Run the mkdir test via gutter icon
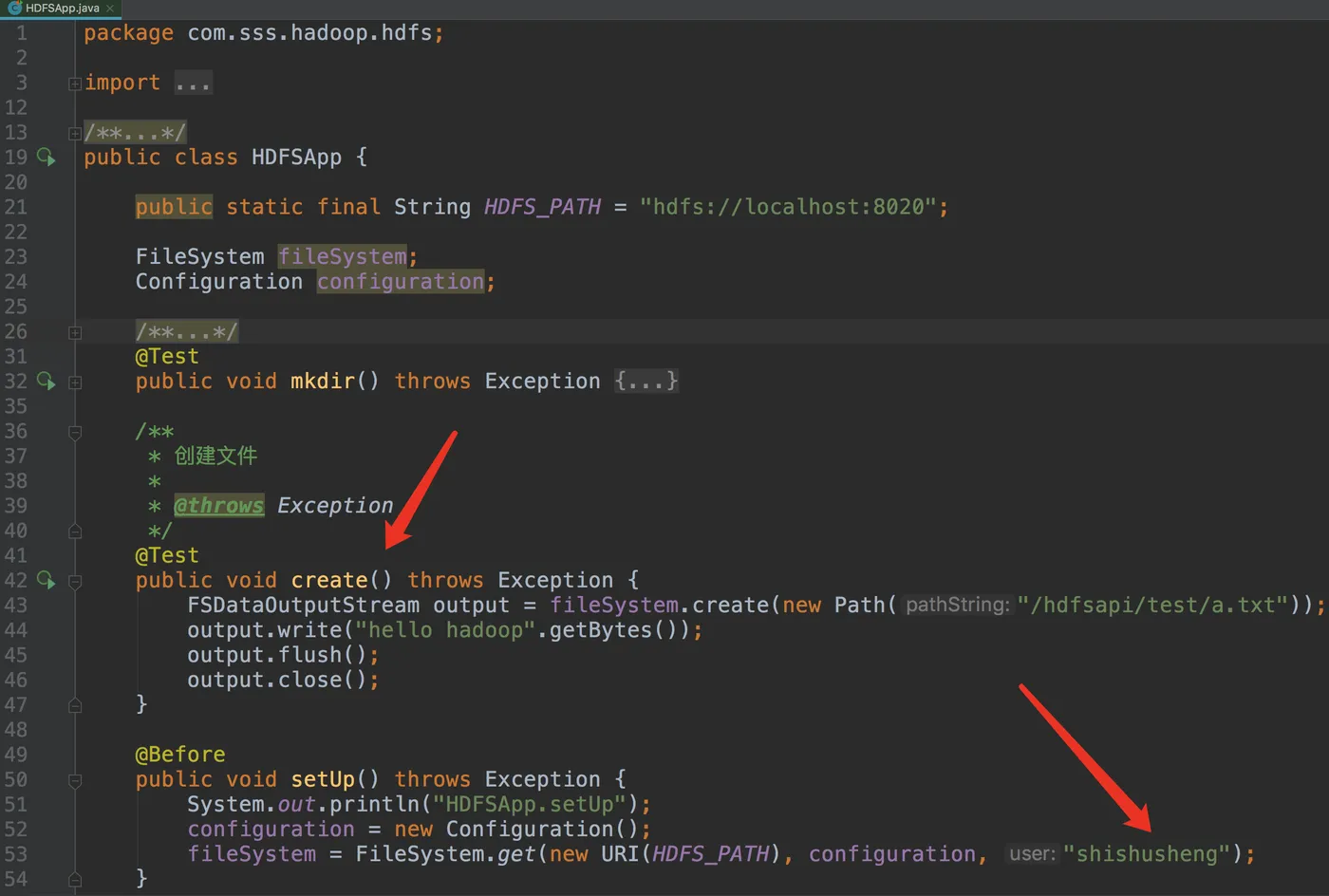Image resolution: width=1329 pixels, height=896 pixels. click(46, 381)
